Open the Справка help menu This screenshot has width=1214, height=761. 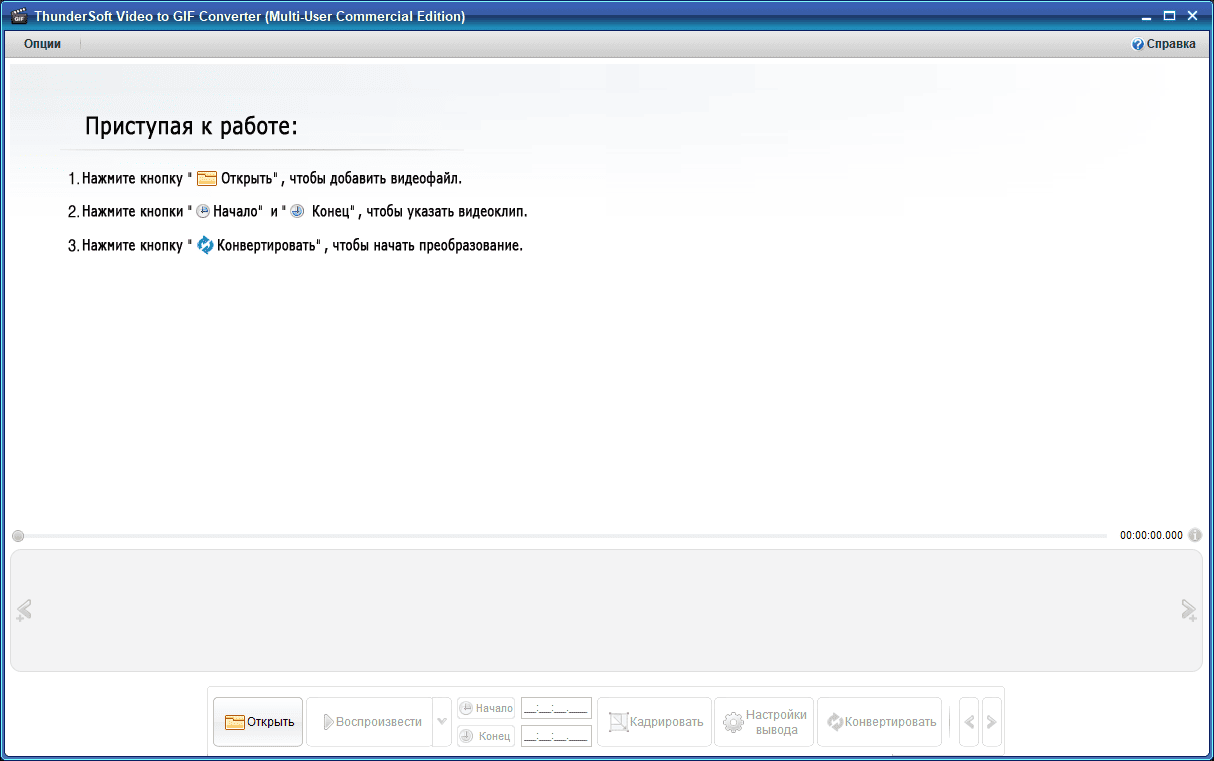click(x=1163, y=44)
